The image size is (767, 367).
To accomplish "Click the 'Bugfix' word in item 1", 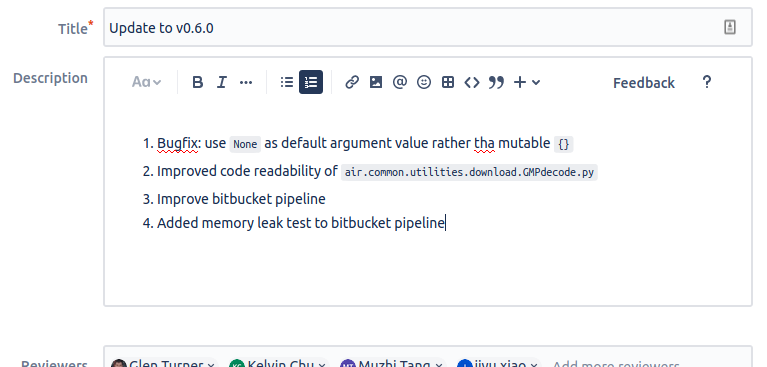I will [x=177, y=143].
